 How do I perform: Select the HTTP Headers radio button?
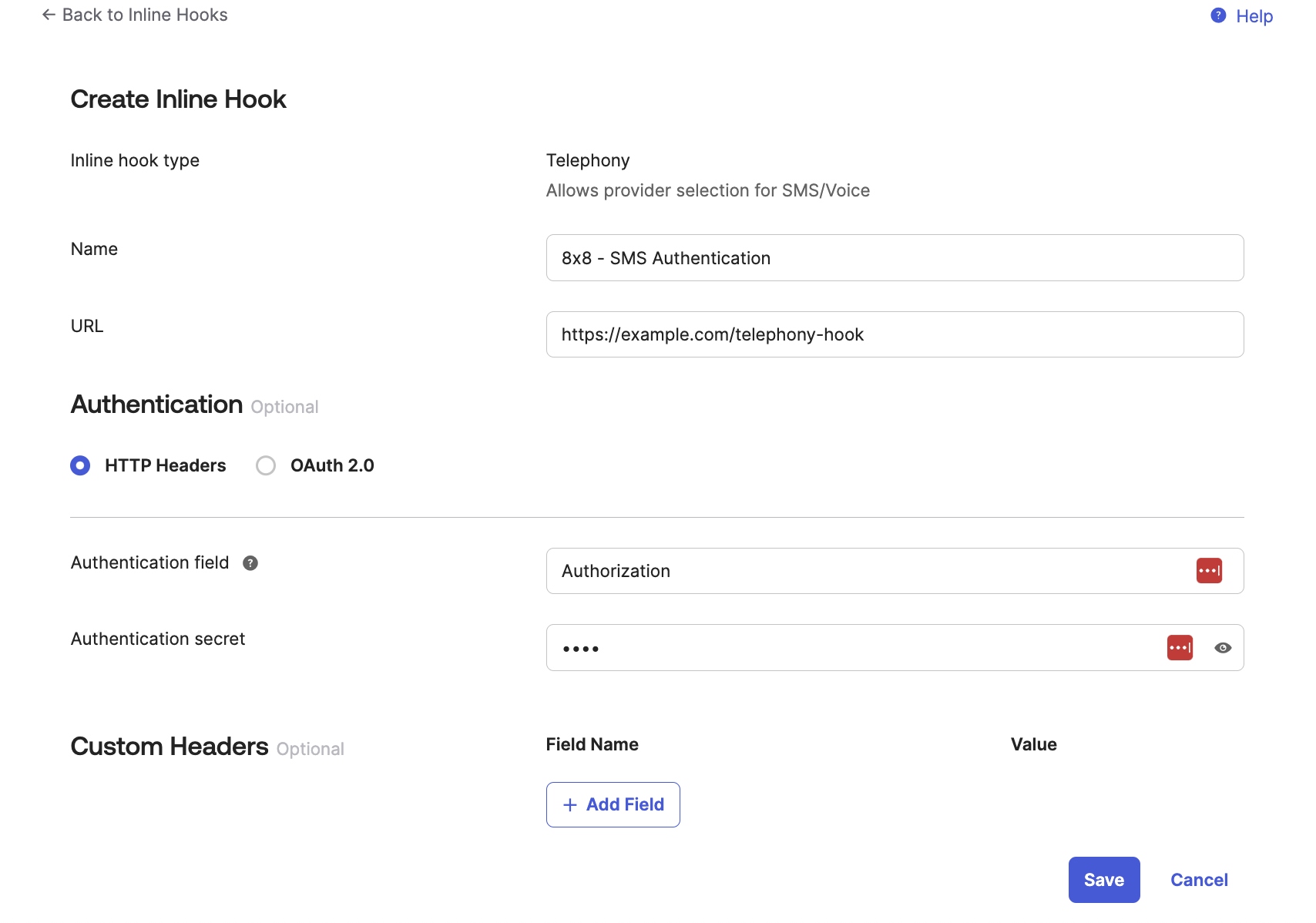(80, 465)
